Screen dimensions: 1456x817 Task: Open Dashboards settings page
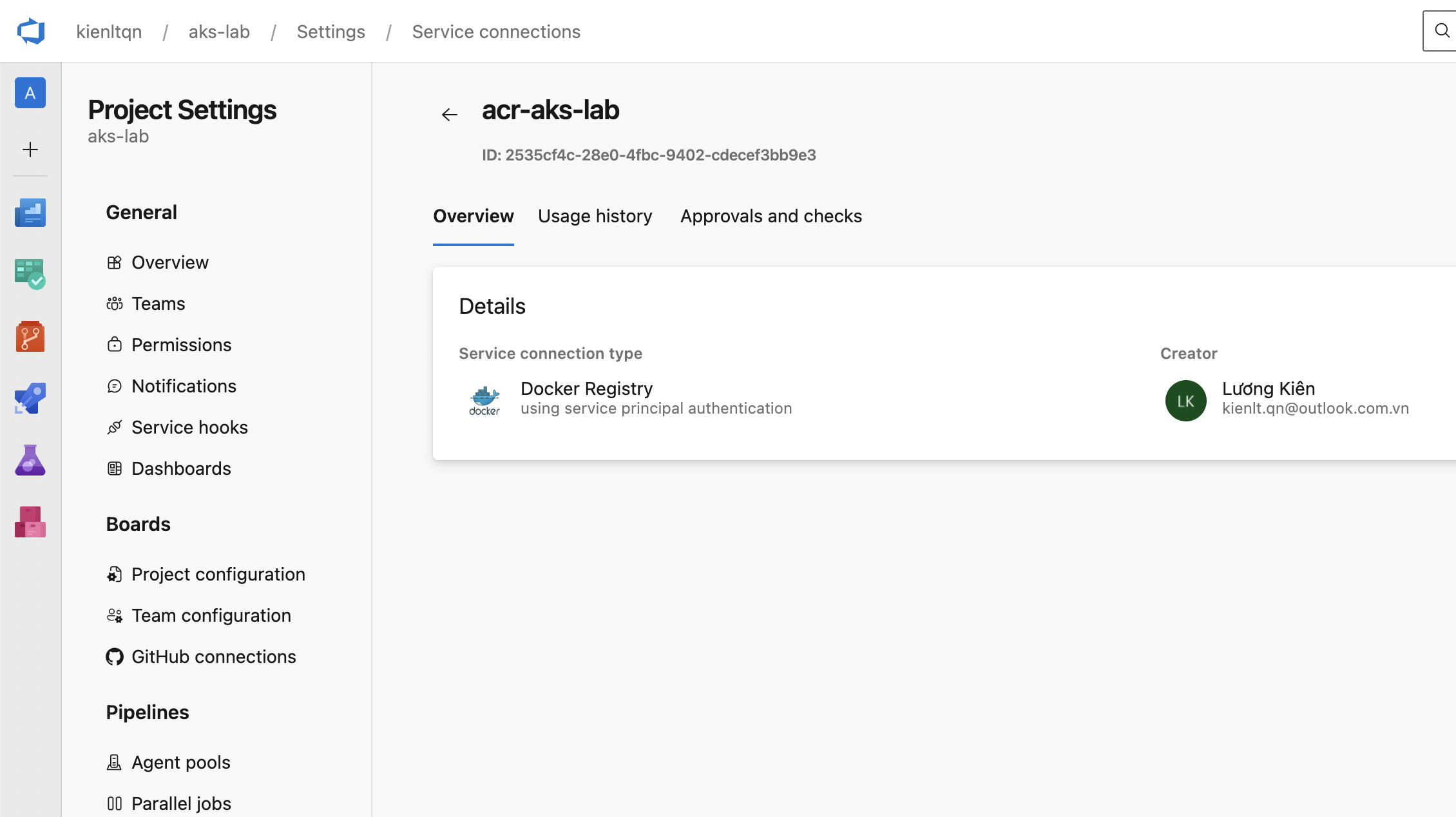pyautogui.click(x=182, y=468)
